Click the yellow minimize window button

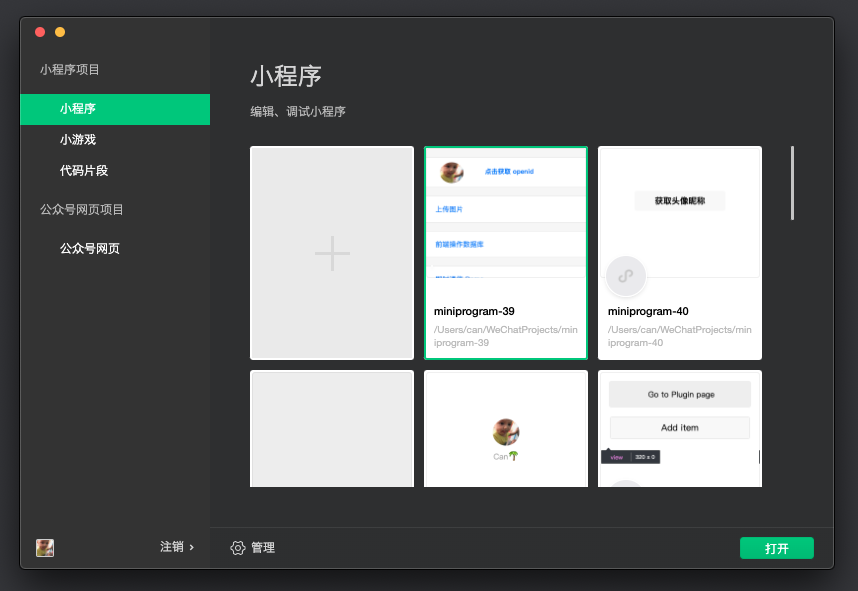[60, 32]
